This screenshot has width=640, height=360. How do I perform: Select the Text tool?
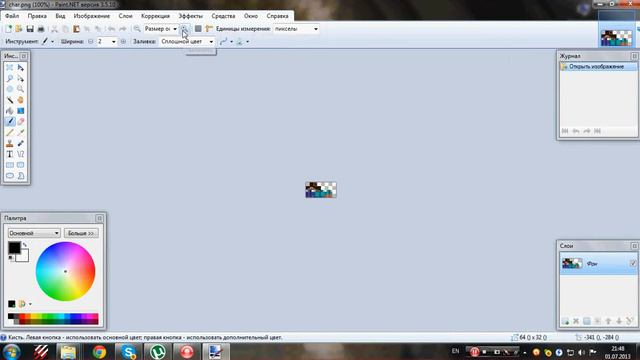(x=10, y=154)
